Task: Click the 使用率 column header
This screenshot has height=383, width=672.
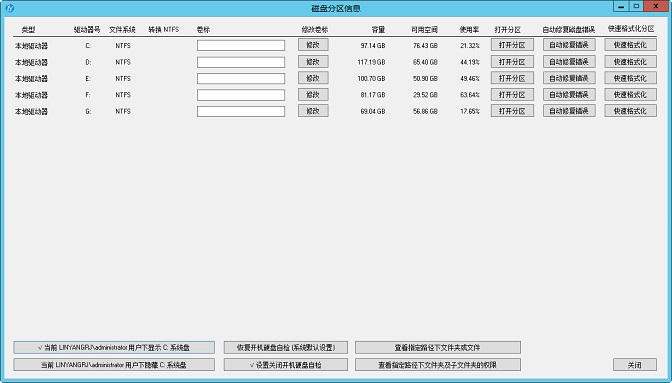Action: point(469,30)
